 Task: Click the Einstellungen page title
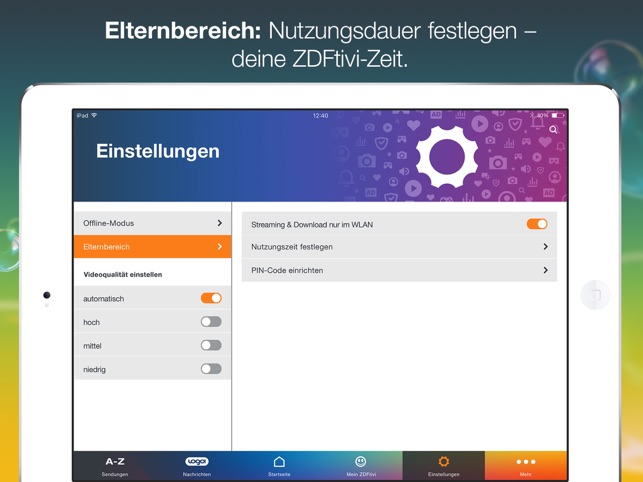point(158,151)
